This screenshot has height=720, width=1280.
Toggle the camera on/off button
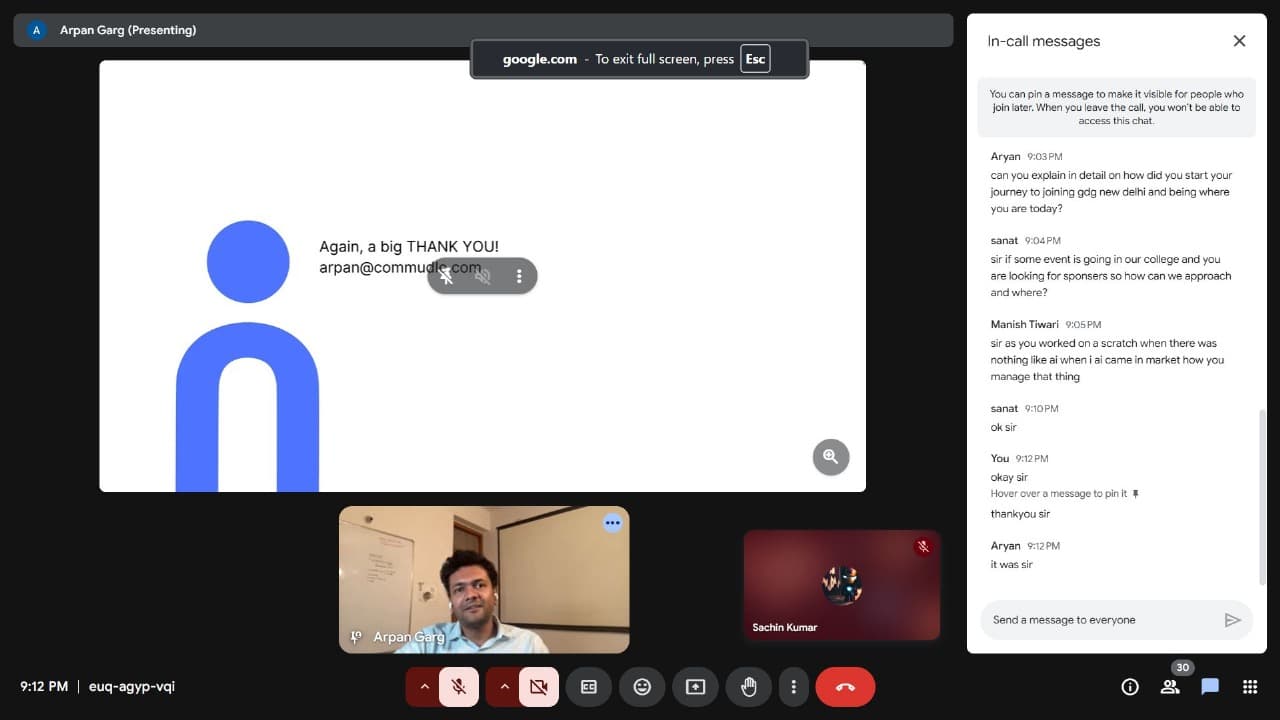point(539,687)
